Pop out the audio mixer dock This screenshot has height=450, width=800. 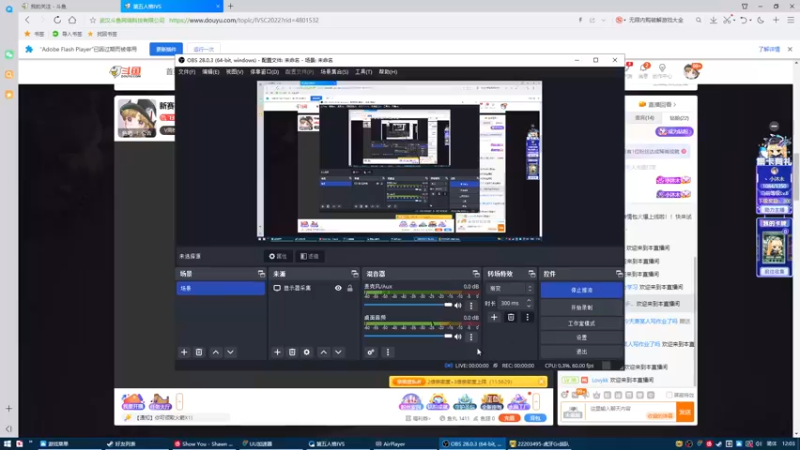[x=476, y=274]
